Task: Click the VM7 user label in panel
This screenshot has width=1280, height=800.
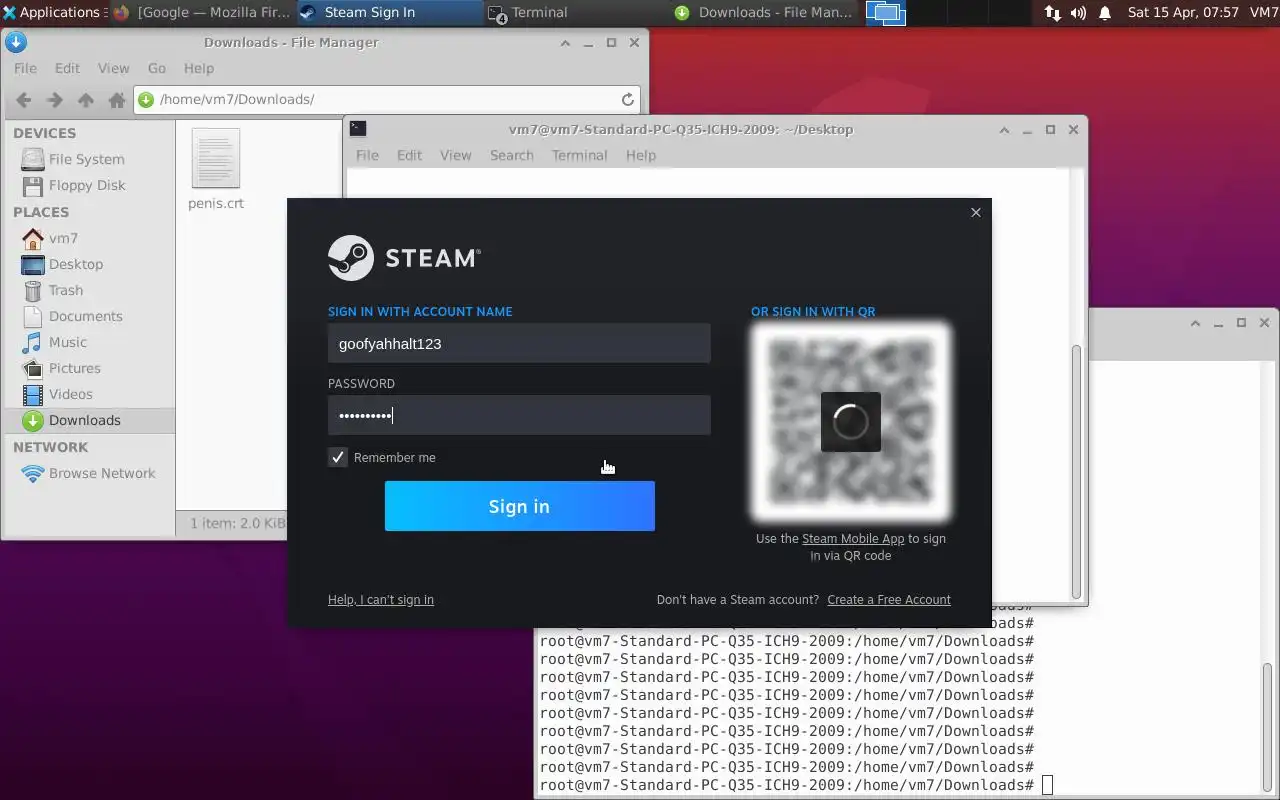Action: pyautogui.click(x=1264, y=12)
